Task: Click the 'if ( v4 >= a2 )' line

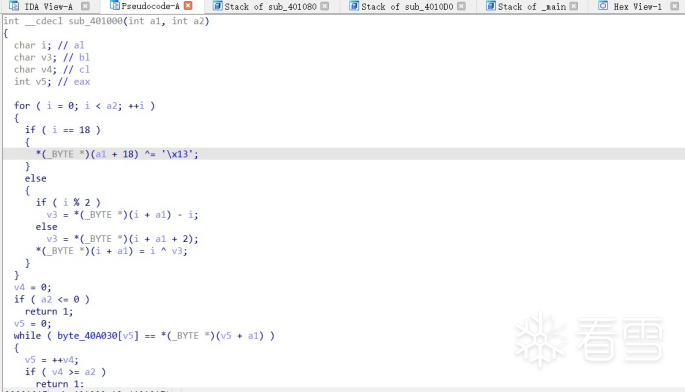Action: click(66, 372)
